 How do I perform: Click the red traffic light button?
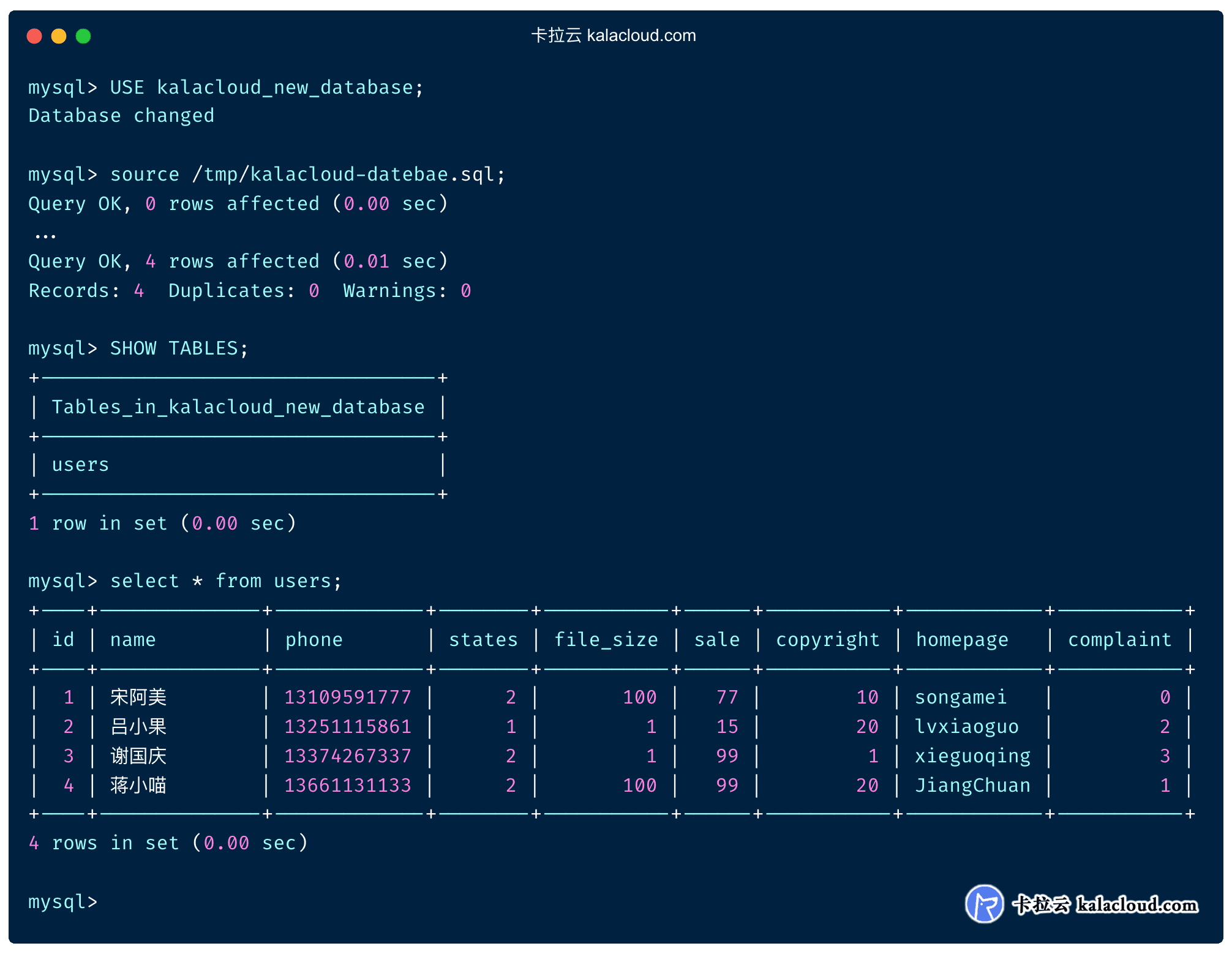tap(35, 36)
